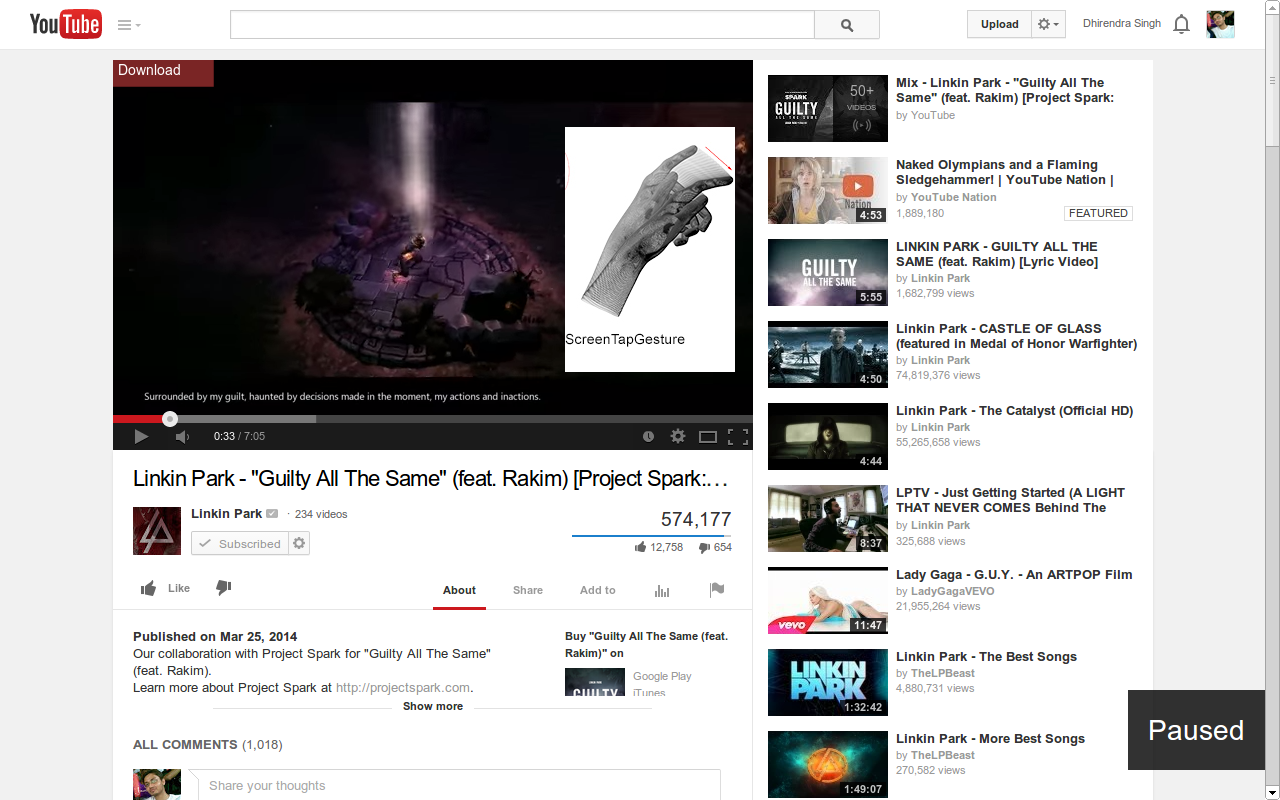Click the Published on Mar 25, 2014 text
Viewport: 1280px width, 800px height.
[215, 636]
